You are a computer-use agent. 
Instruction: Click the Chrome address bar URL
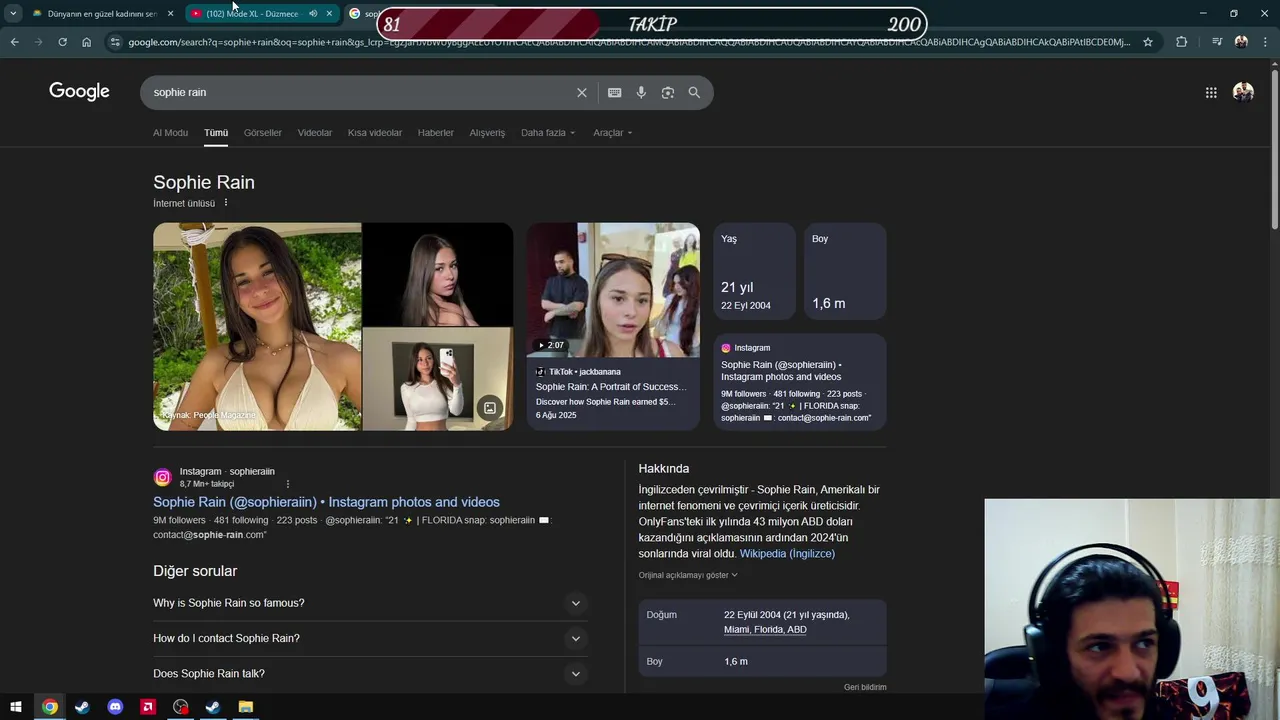tap(628, 42)
